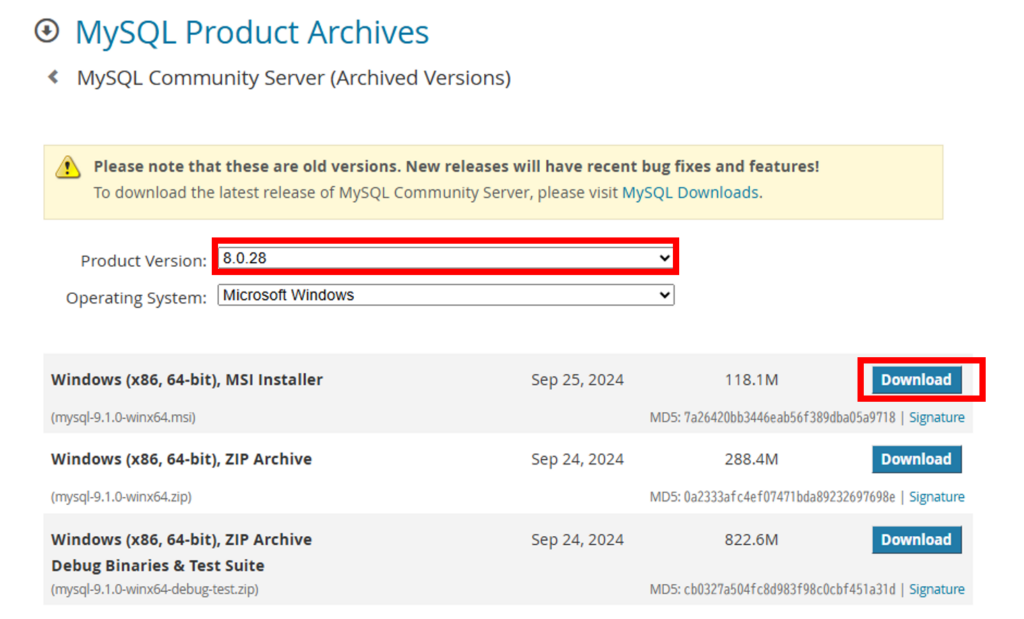Download the Debug Binaries & Test Suite
This screenshot has height=619, width=1024.
click(916, 540)
